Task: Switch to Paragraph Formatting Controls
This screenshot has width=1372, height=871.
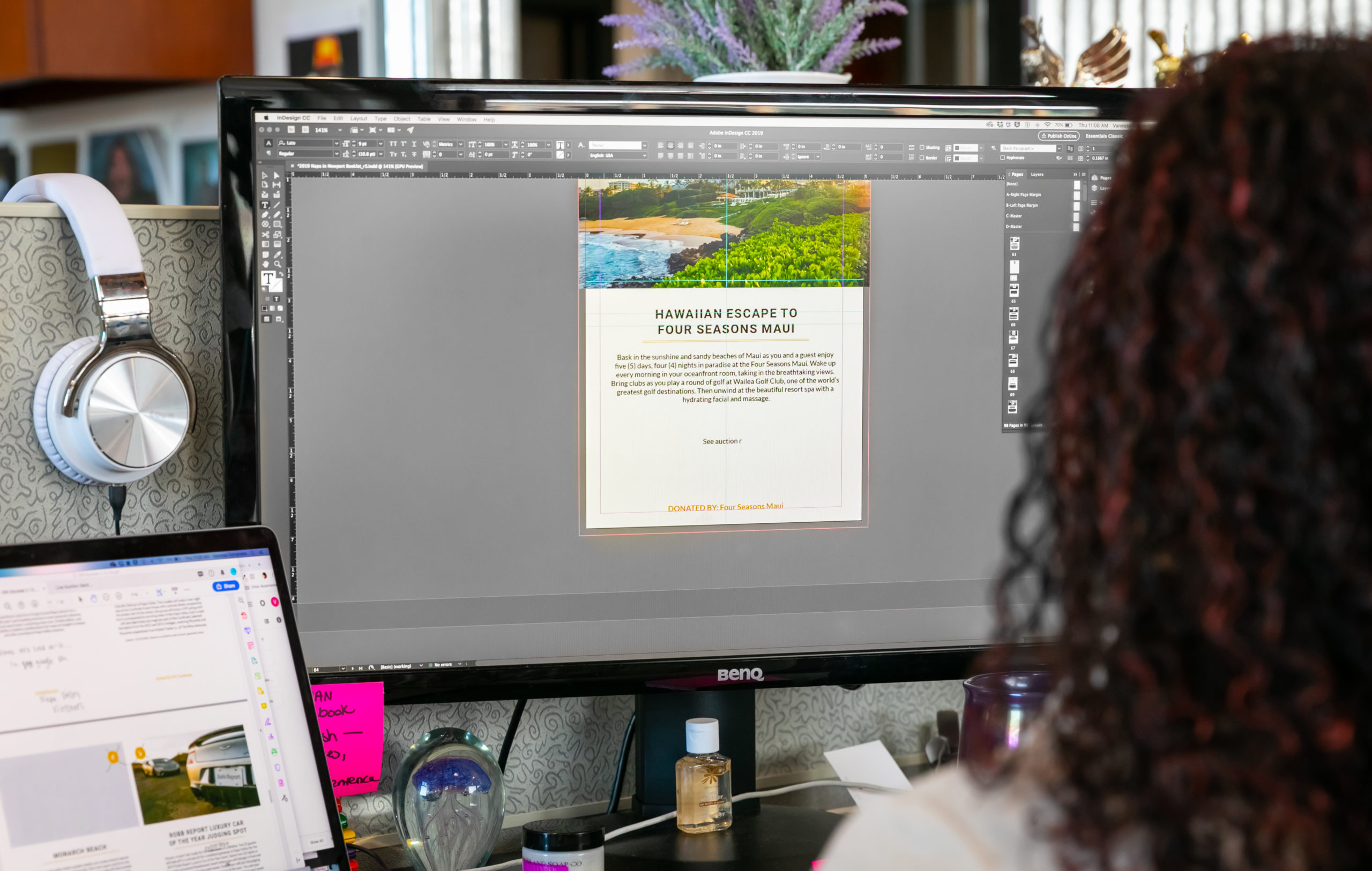Action: (269, 153)
